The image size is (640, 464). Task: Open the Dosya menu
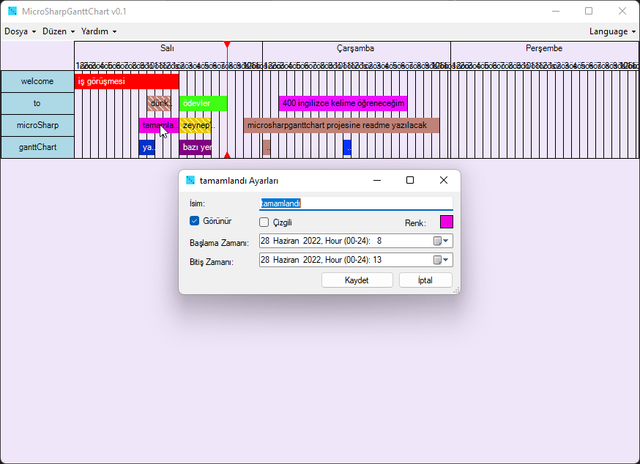click(x=20, y=31)
